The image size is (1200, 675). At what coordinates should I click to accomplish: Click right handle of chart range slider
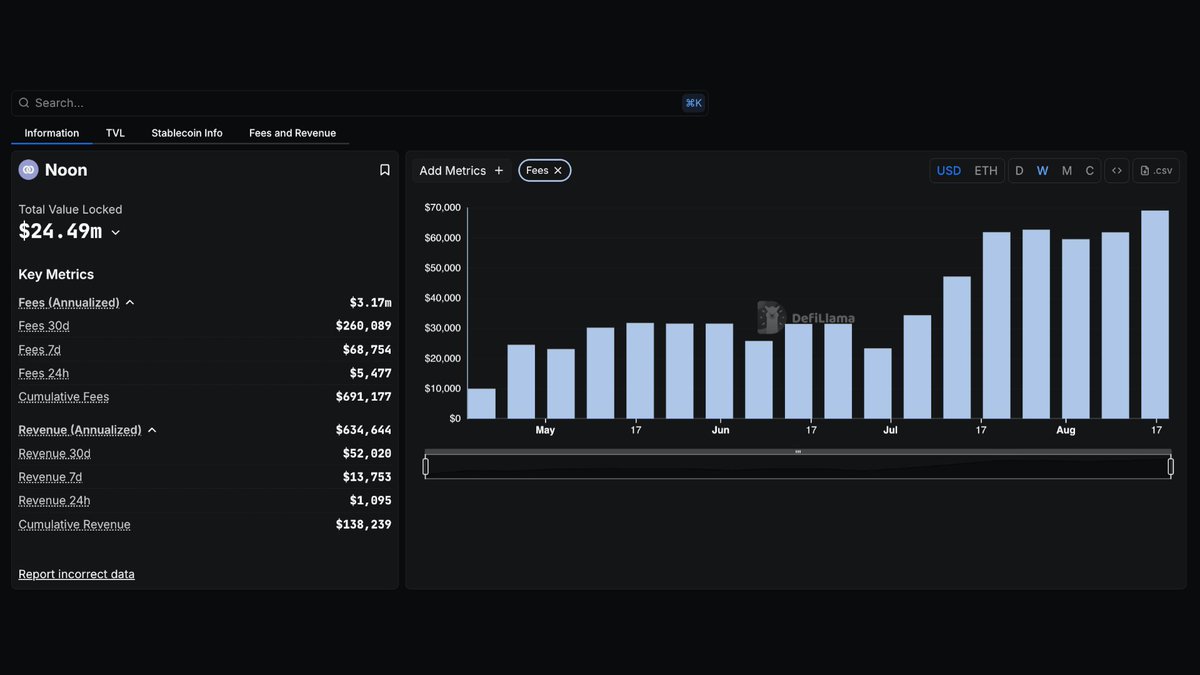1170,466
